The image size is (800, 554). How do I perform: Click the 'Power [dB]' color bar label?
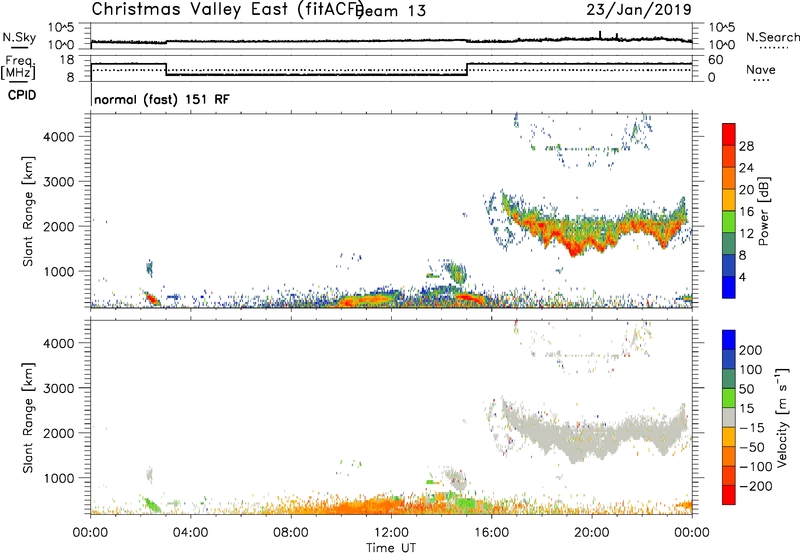point(763,211)
